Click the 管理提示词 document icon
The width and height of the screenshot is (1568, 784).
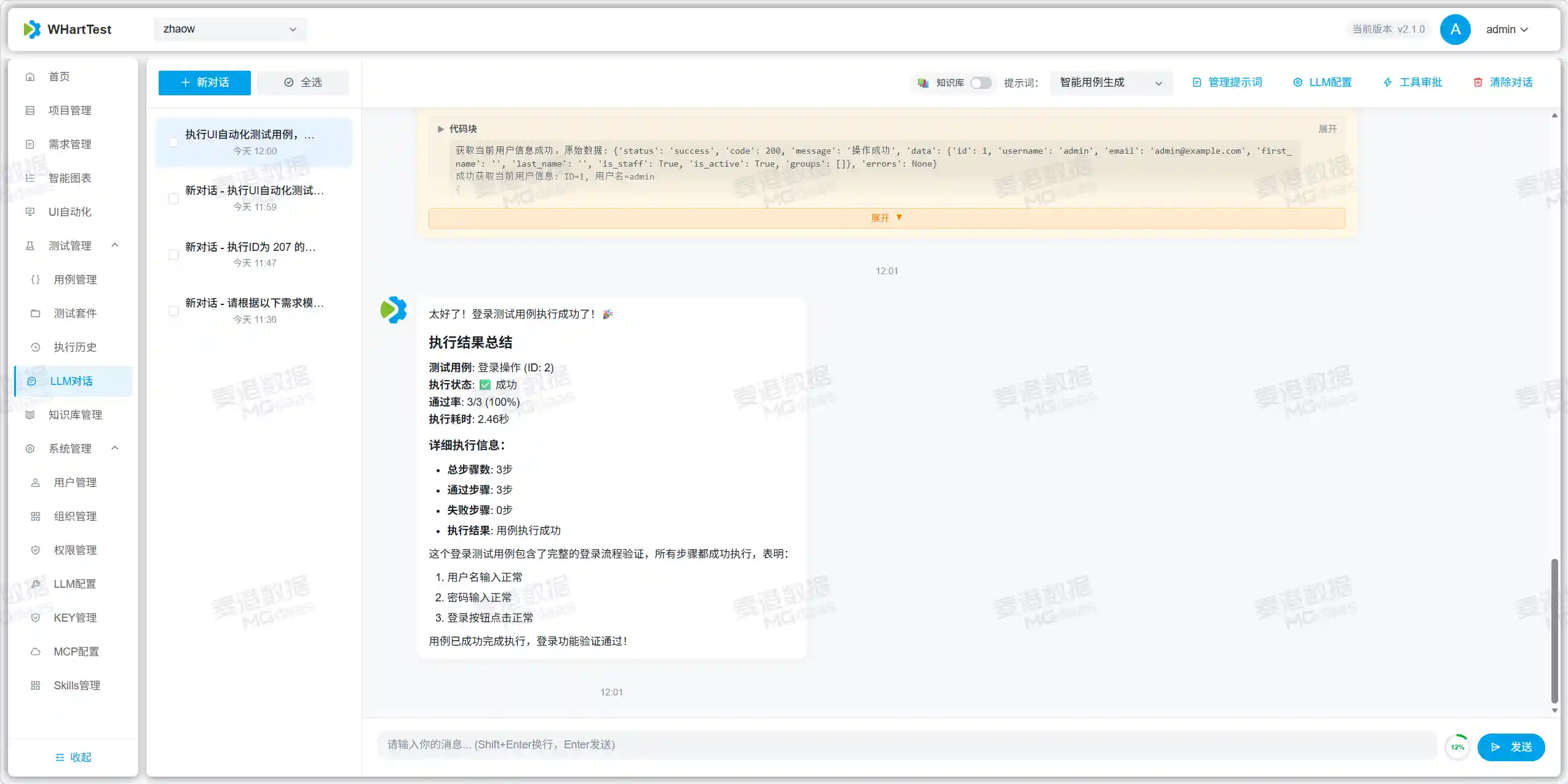click(x=1197, y=82)
